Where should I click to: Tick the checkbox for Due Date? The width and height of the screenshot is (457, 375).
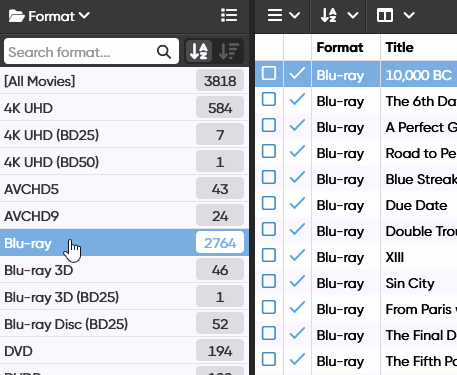click(x=269, y=203)
